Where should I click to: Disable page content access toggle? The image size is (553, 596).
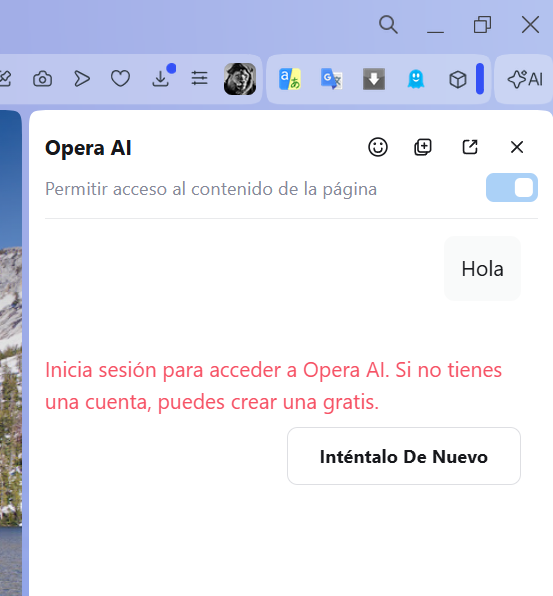tap(512, 187)
